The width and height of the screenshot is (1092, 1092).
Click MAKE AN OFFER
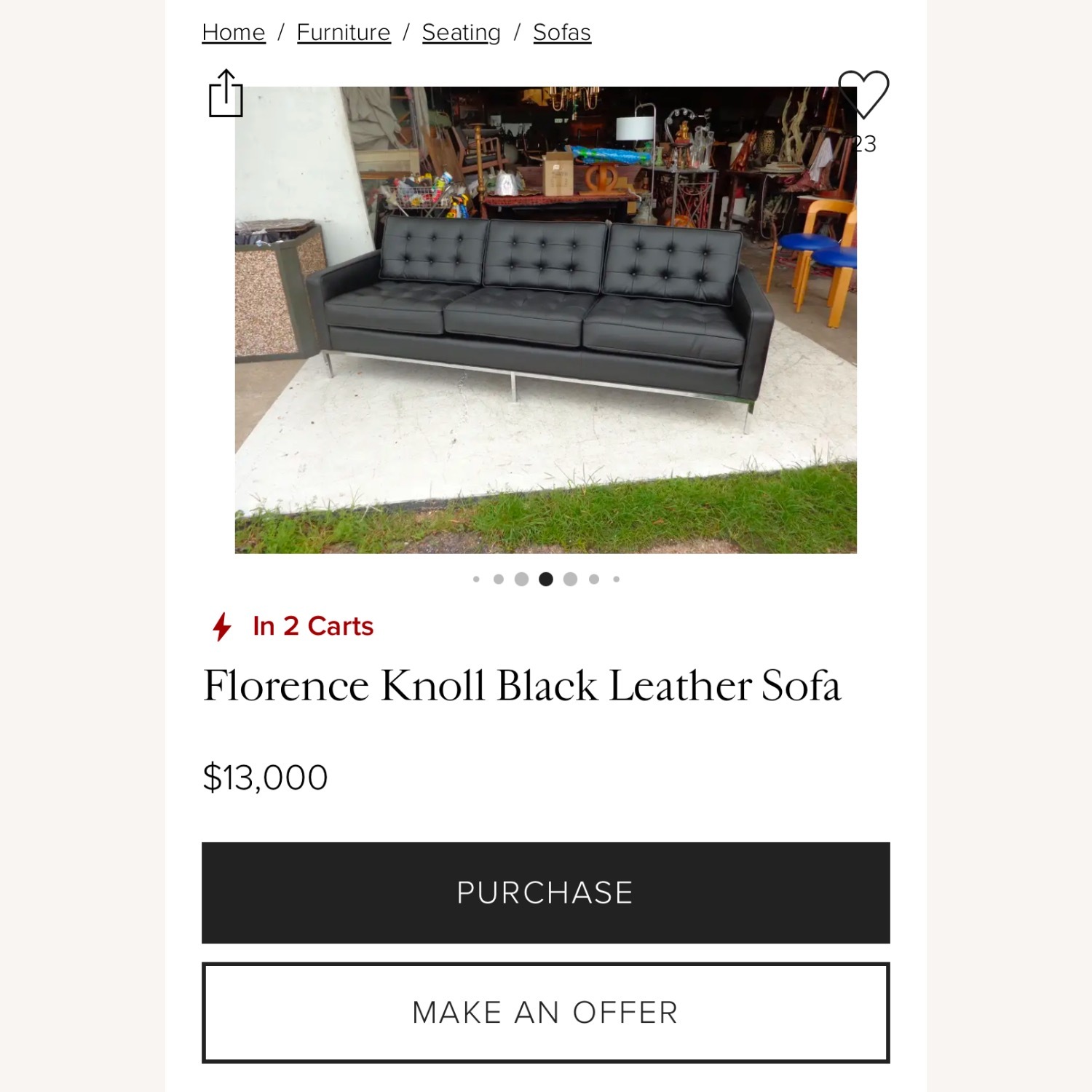[x=546, y=1011]
